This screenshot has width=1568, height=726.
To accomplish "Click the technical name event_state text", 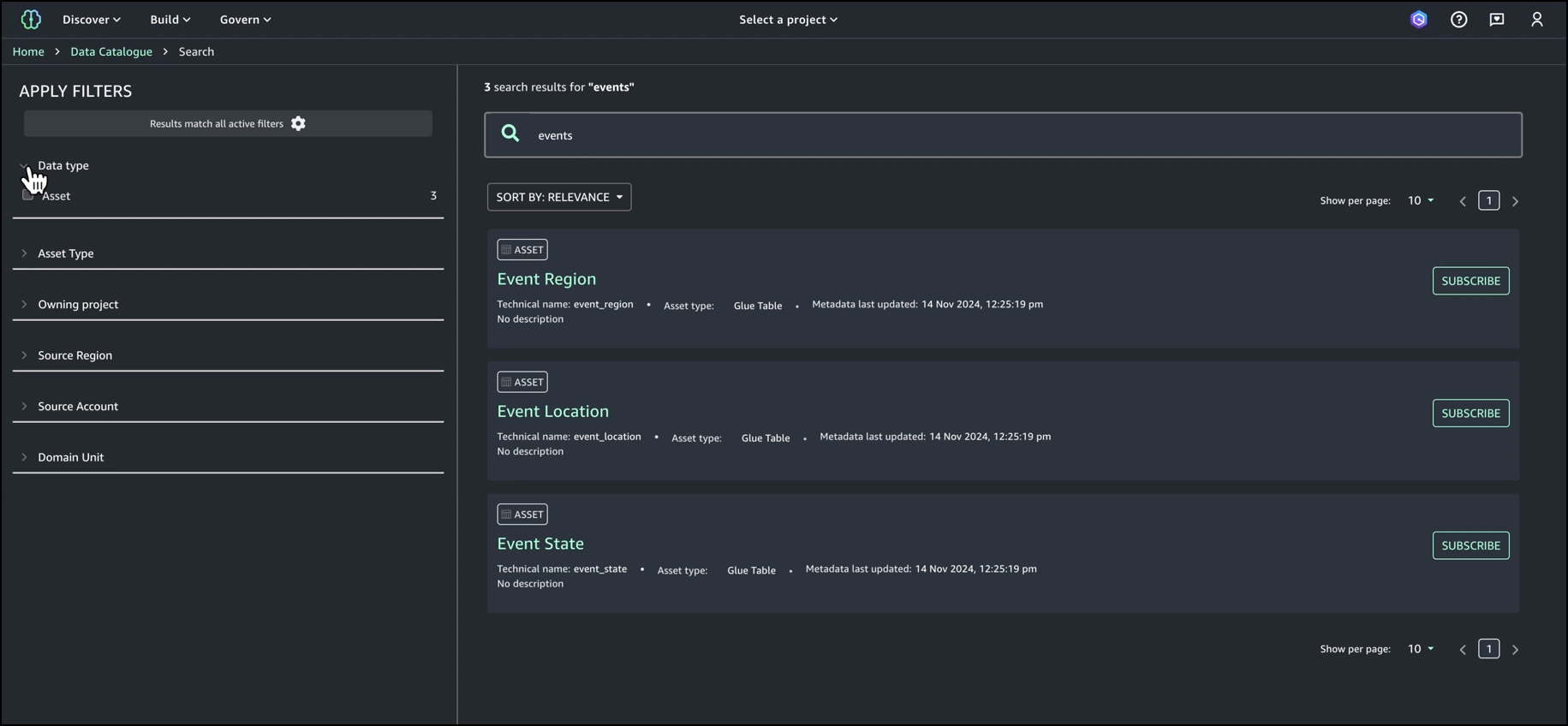I will pos(600,568).
